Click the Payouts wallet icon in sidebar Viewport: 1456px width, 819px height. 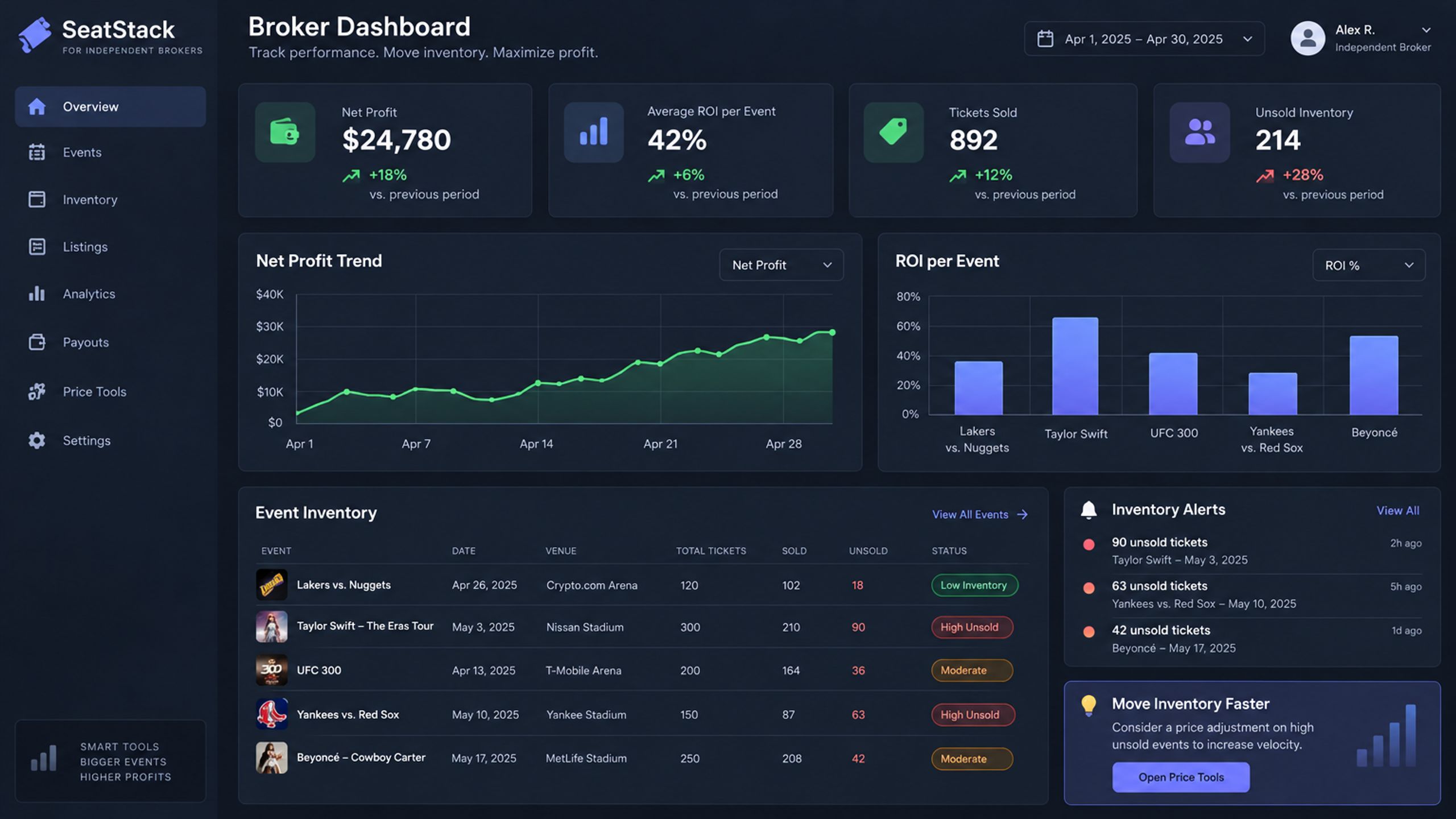[x=37, y=342]
